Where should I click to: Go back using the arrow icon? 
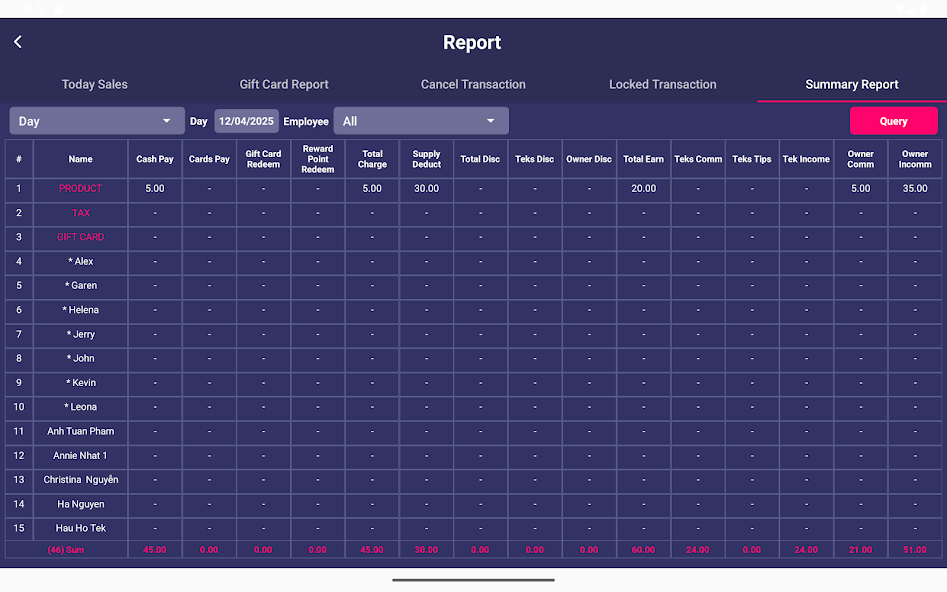(18, 42)
